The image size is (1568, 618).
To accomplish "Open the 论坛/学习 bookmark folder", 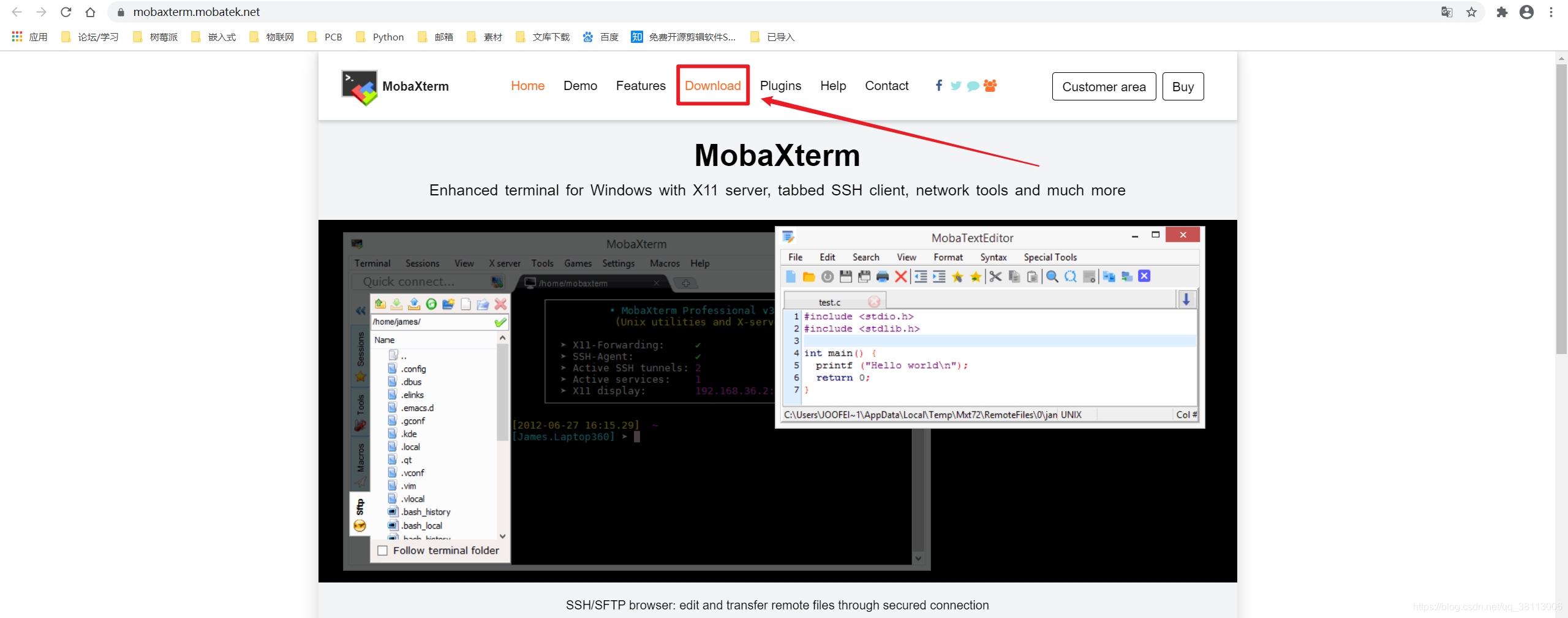I will [90, 37].
